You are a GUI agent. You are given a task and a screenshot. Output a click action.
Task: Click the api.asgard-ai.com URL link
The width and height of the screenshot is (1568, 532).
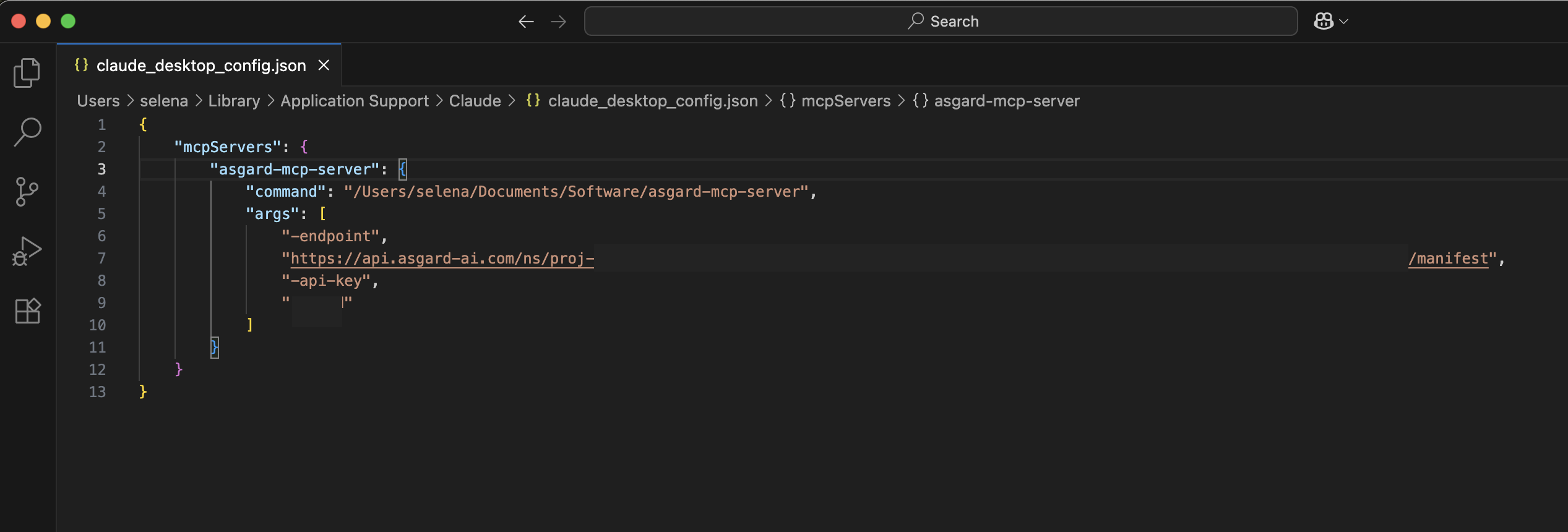(x=442, y=259)
